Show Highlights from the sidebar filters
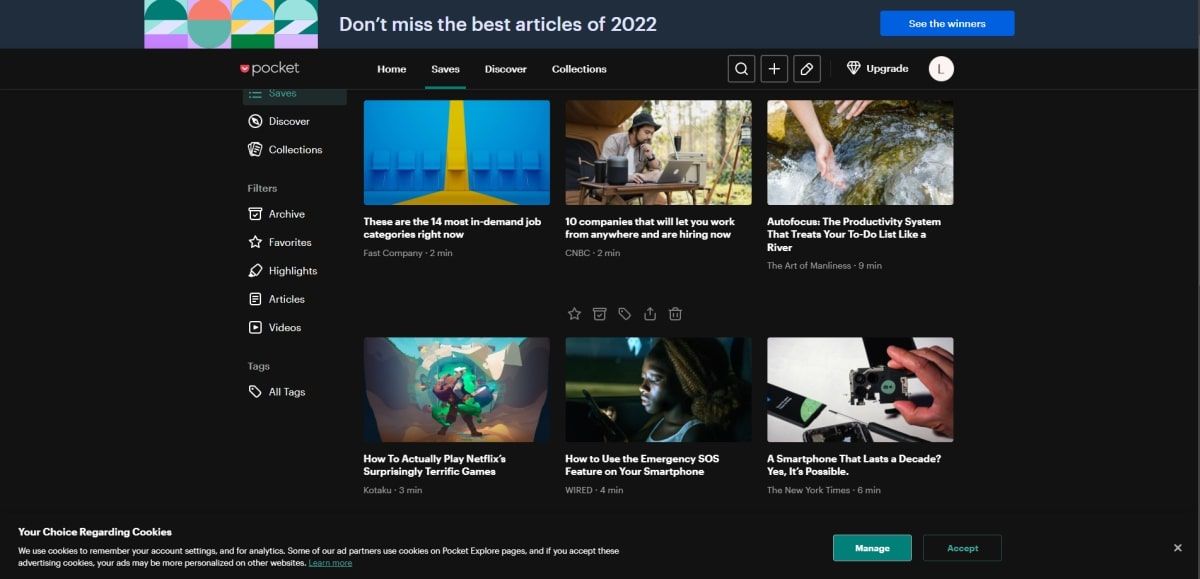Image resolution: width=1200 pixels, height=579 pixels. click(292, 271)
